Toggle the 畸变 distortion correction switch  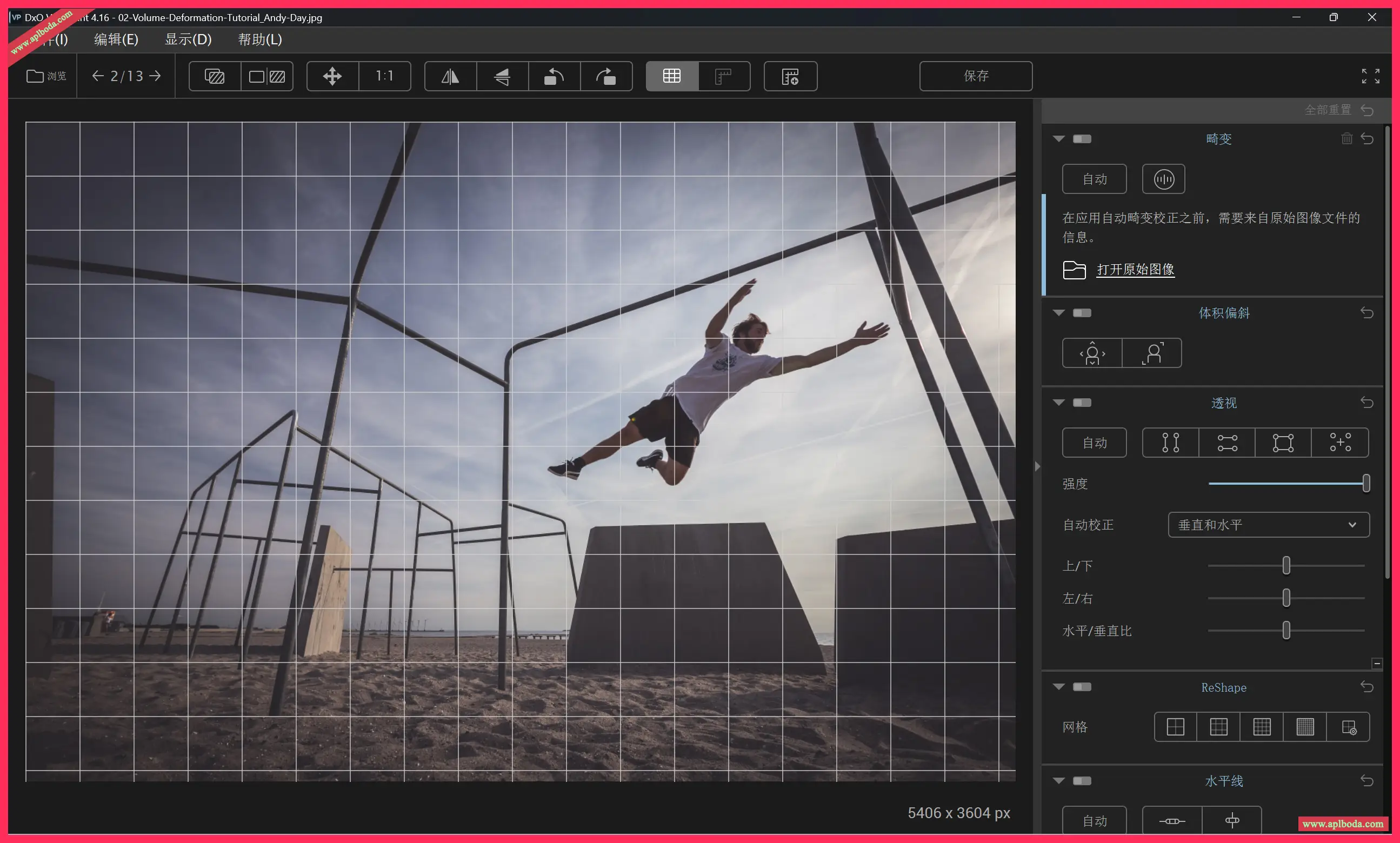click(1082, 139)
